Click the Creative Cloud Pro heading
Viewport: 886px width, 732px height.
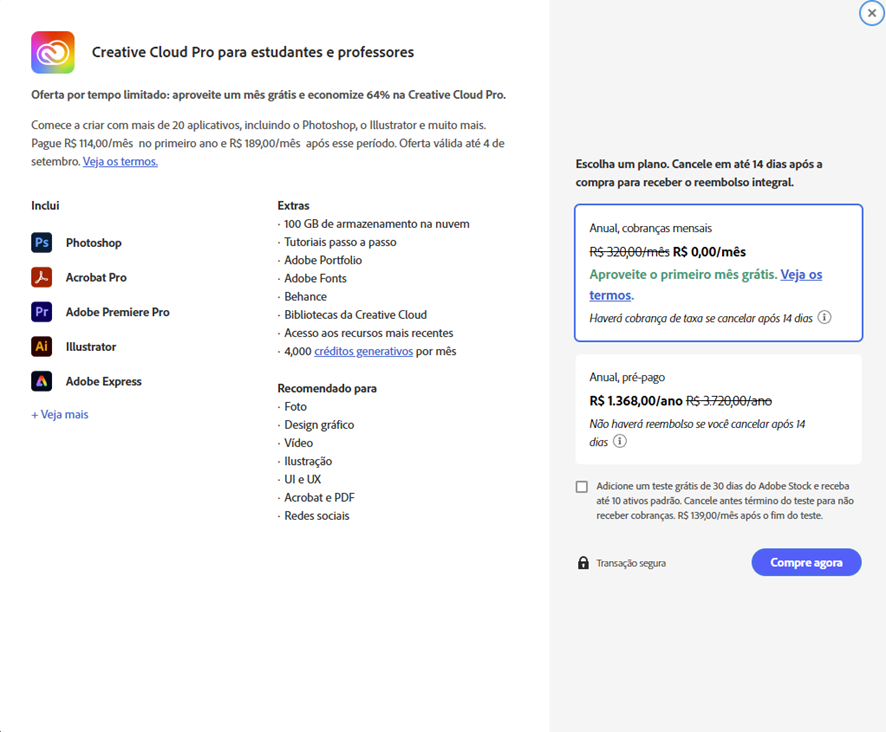[253, 52]
